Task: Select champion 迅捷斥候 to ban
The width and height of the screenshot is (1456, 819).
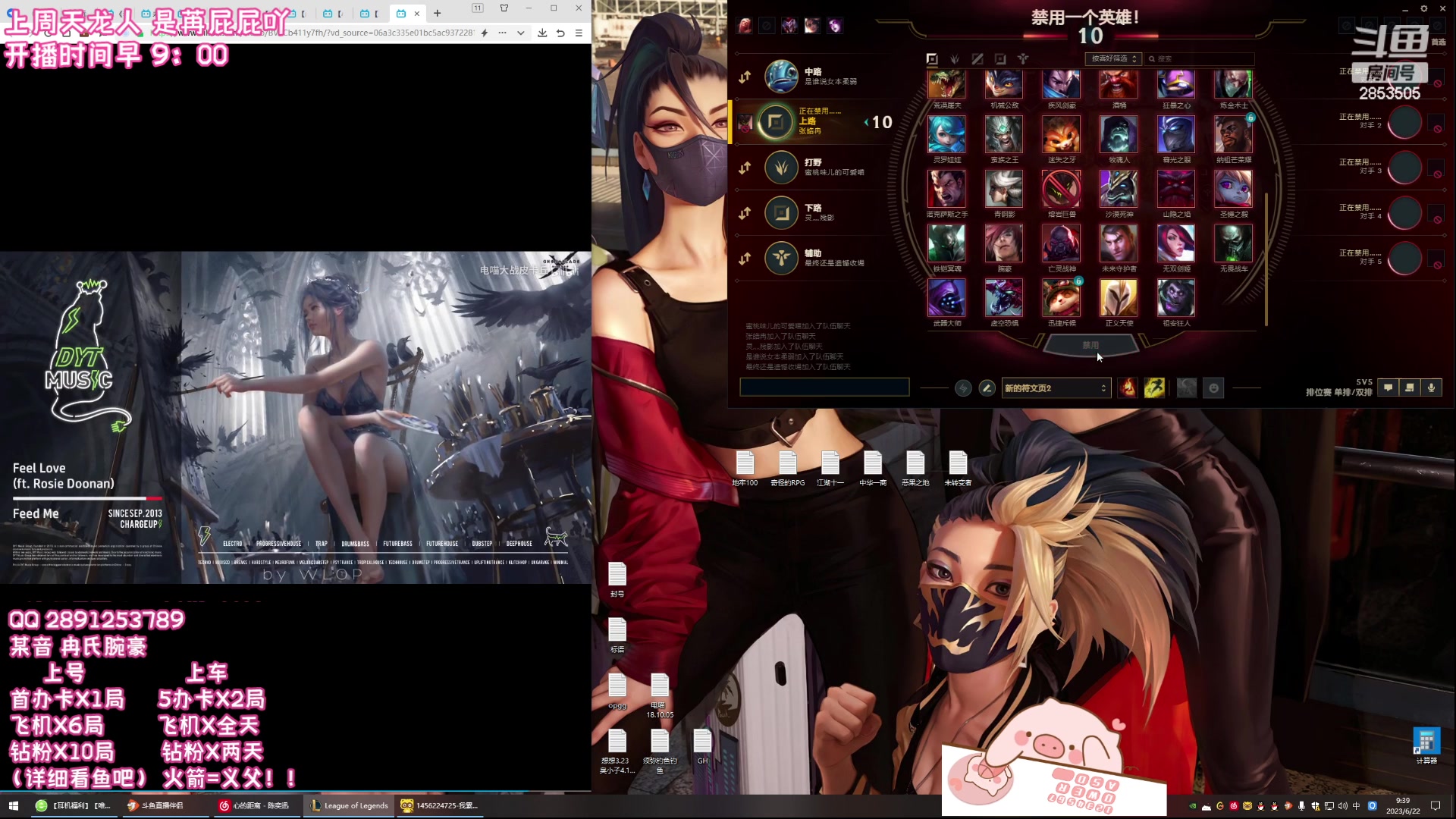Action: (1061, 298)
